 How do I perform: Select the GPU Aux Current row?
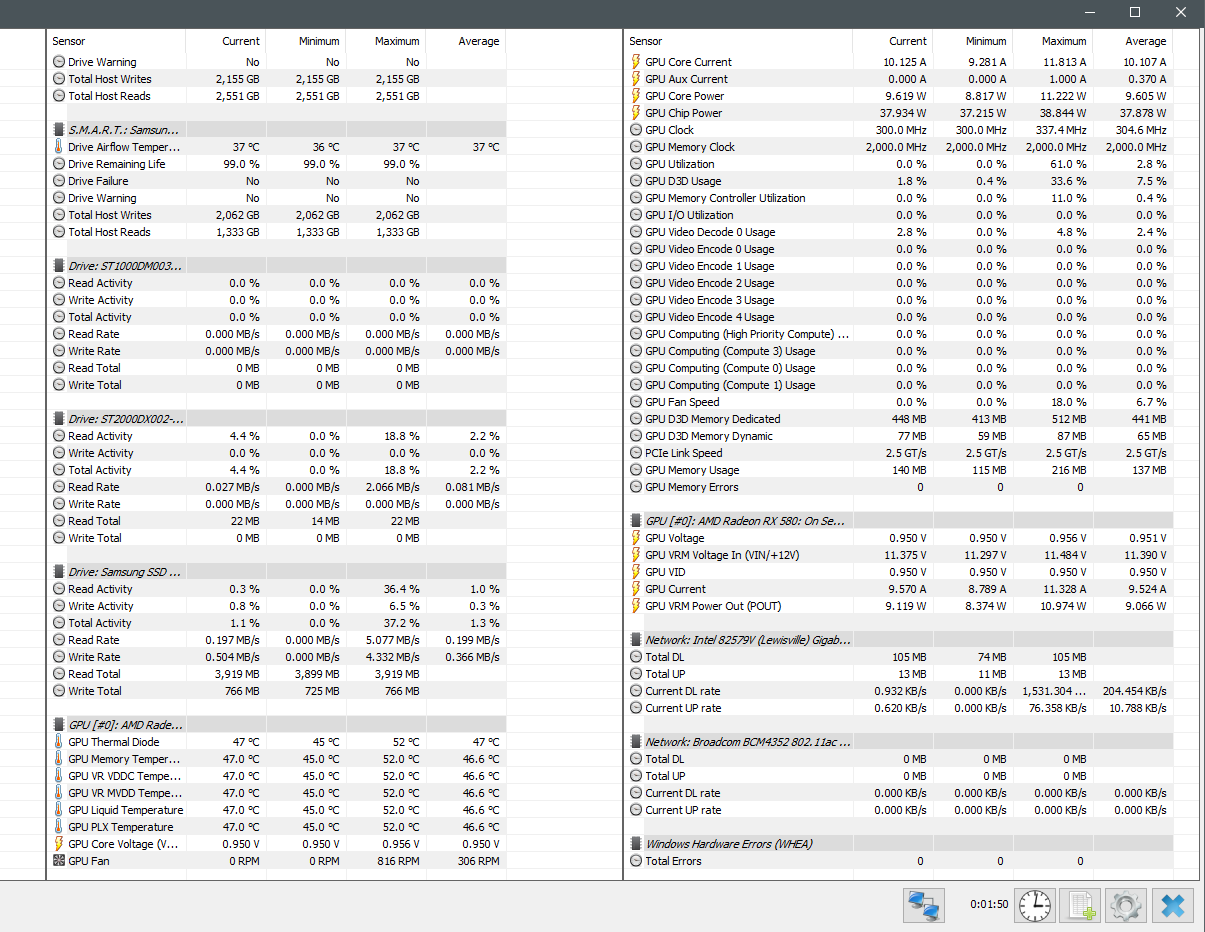click(x=899, y=79)
